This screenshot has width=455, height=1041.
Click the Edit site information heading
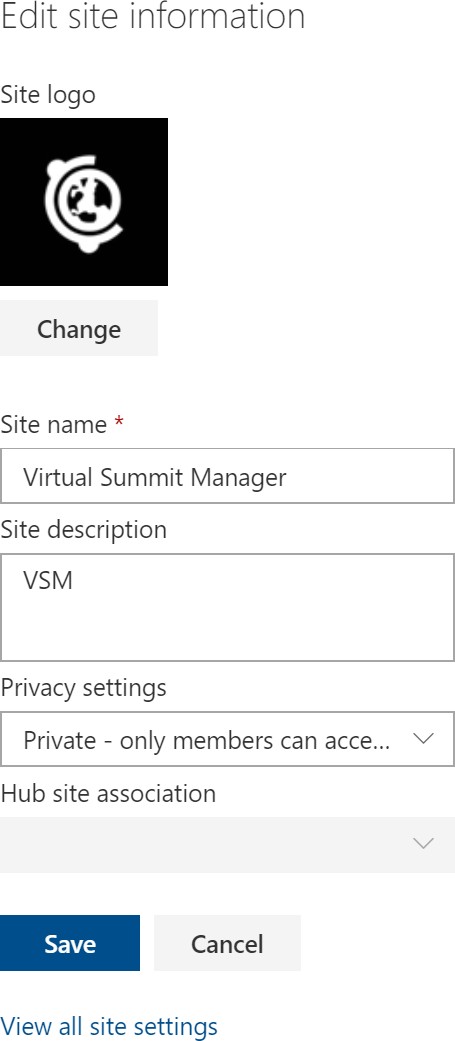(153, 17)
